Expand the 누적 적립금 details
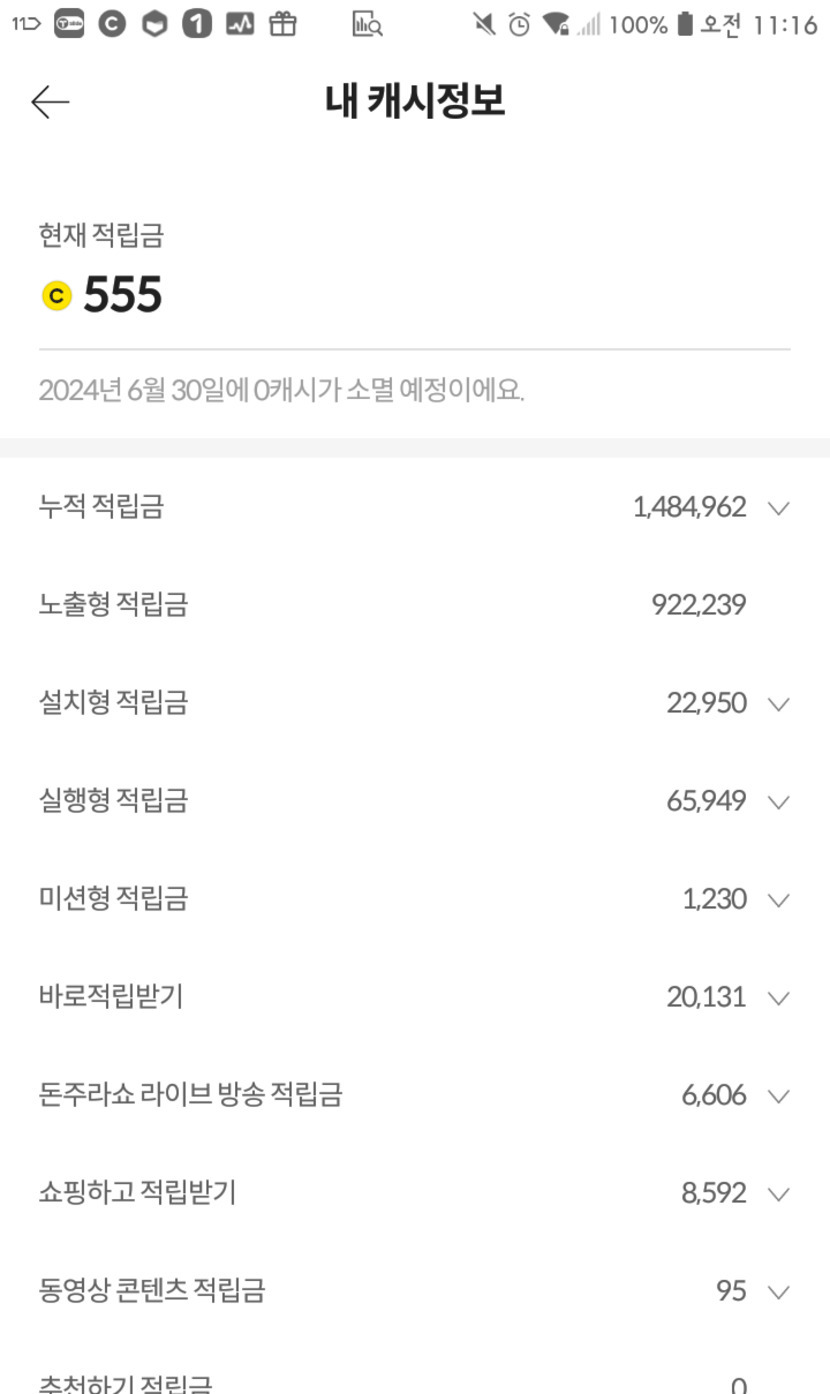The height and width of the screenshot is (1394, 830). pyautogui.click(x=778, y=508)
